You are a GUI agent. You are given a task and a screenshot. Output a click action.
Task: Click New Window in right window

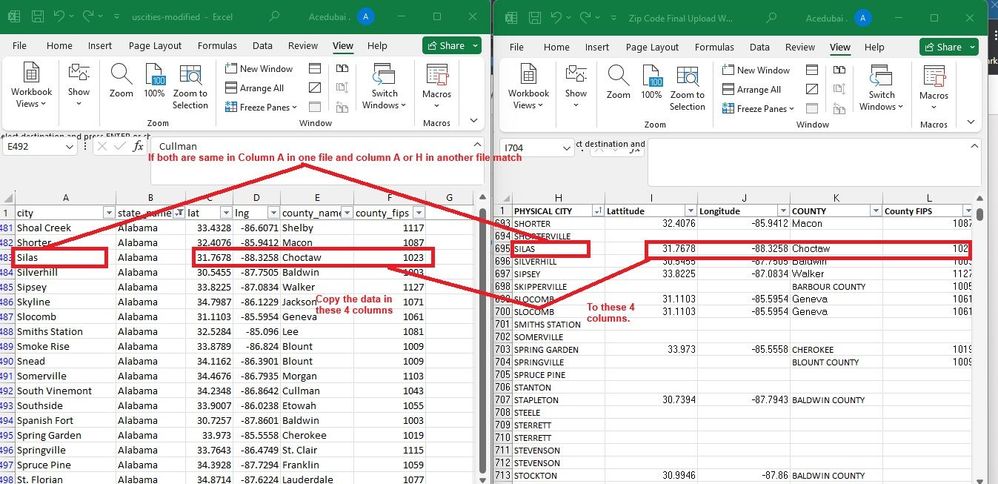click(x=756, y=70)
